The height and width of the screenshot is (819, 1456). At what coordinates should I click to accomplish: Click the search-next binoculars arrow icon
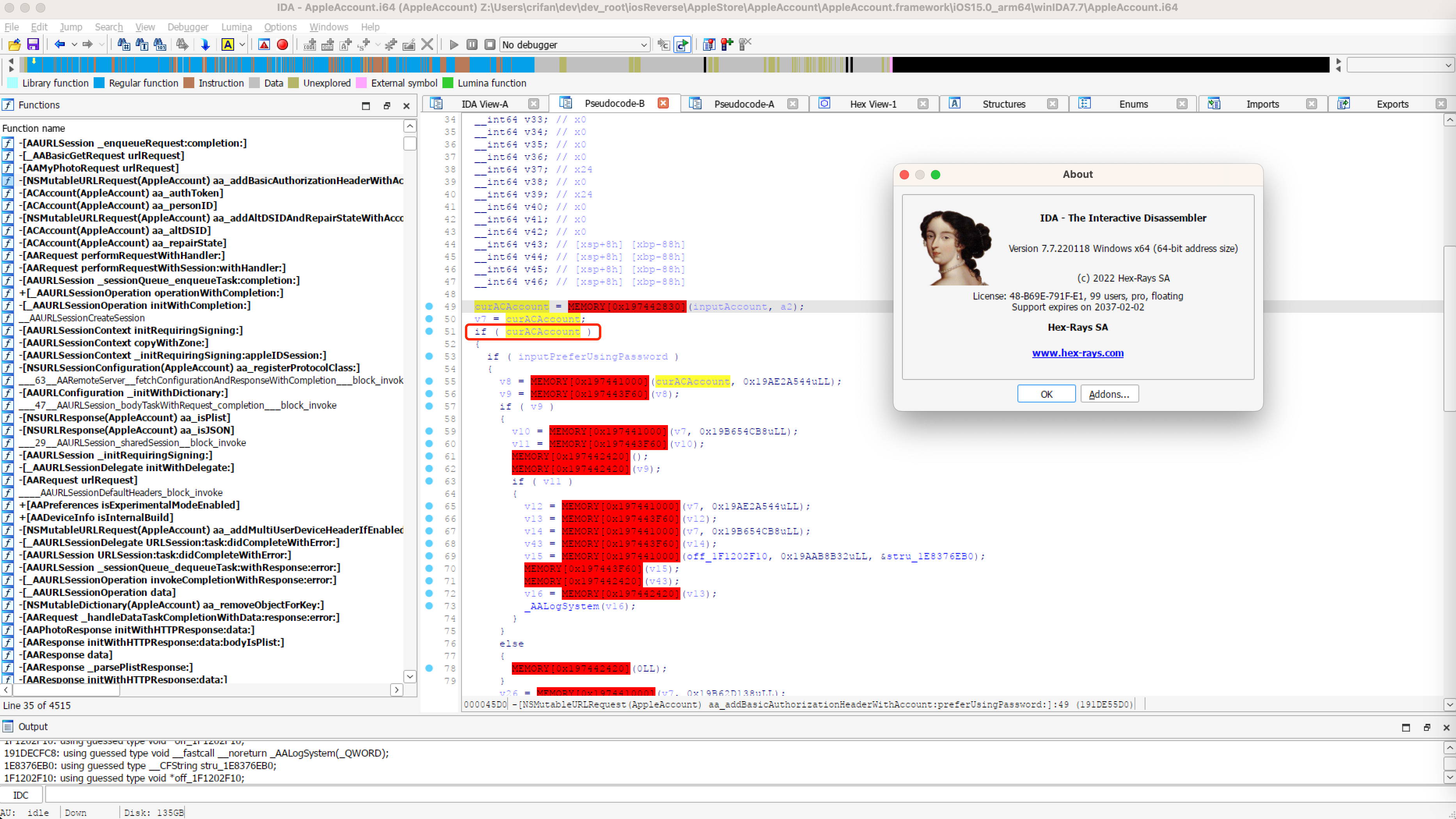(182, 44)
